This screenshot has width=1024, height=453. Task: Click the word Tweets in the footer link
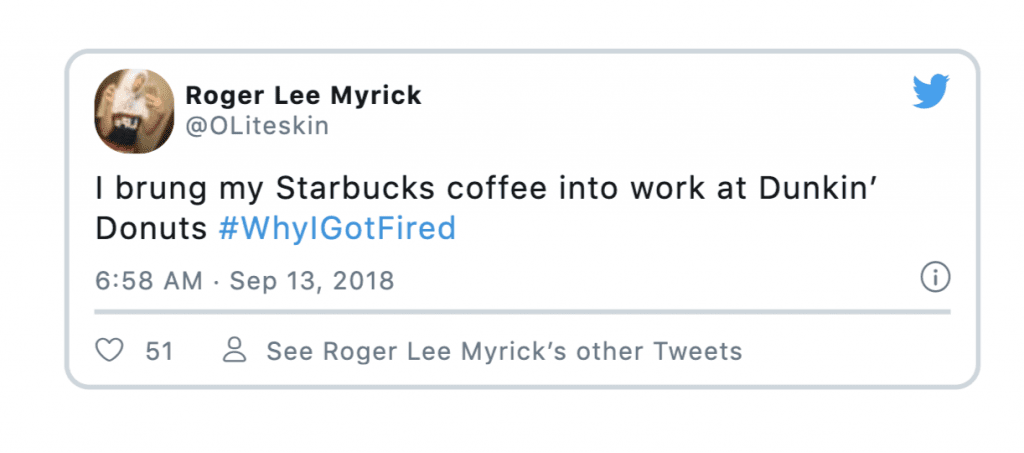(698, 351)
